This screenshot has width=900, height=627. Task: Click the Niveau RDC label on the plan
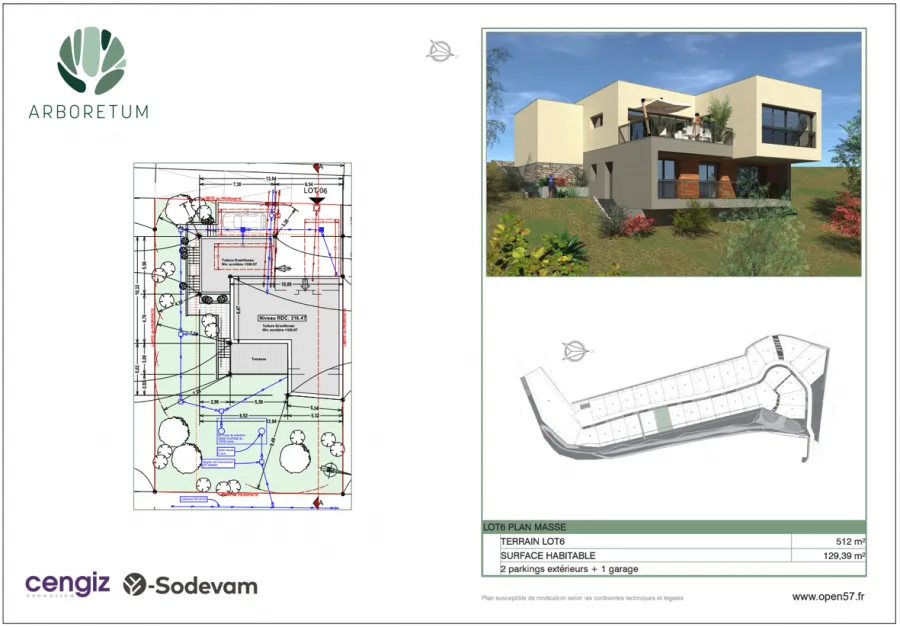pos(283,317)
